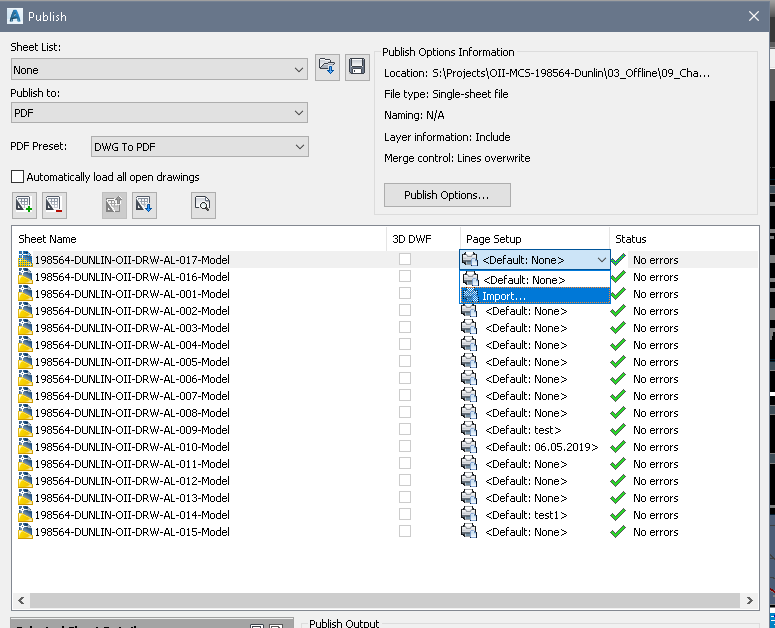This screenshot has width=775, height=628.
Task: Click the Move Sheet Up icon
Action: 114,205
